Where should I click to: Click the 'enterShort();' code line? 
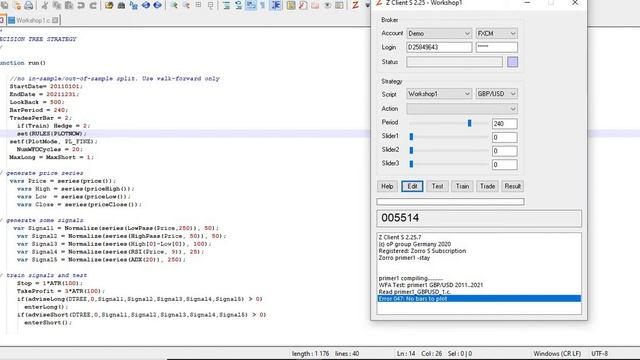(x=47, y=323)
